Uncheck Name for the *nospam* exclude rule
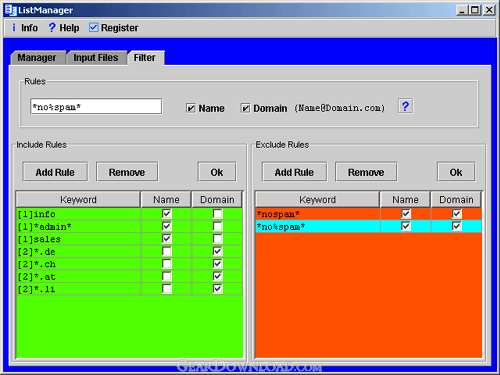The height and width of the screenshot is (375, 500). tap(406, 214)
